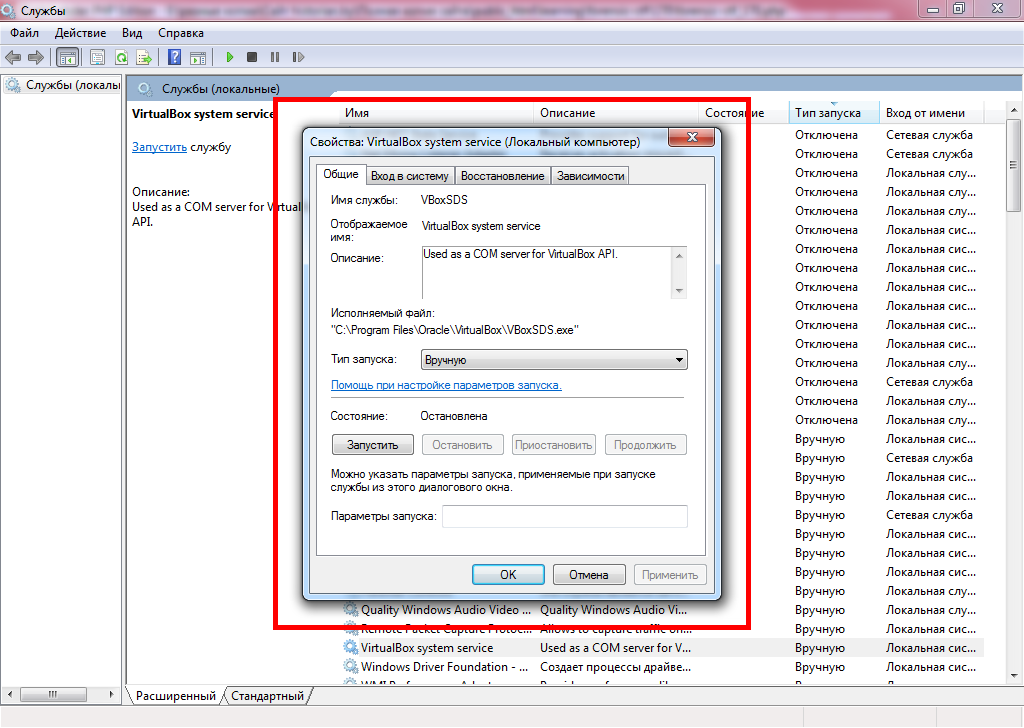Viewport: 1024px width, 728px height.
Task: Open service properties via toolbar icon
Action: tap(98, 58)
